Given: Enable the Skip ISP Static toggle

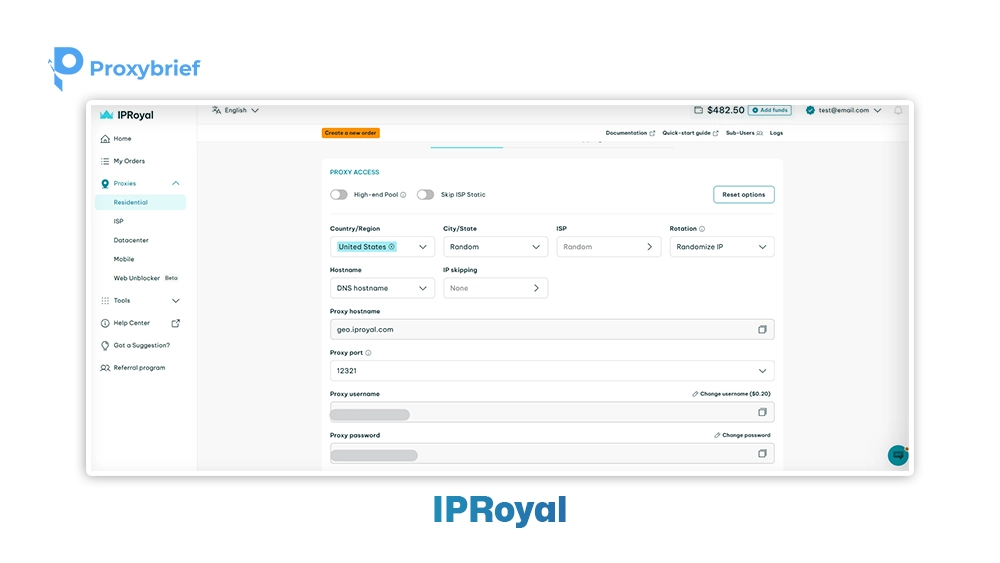Looking at the screenshot, I should click(425, 194).
